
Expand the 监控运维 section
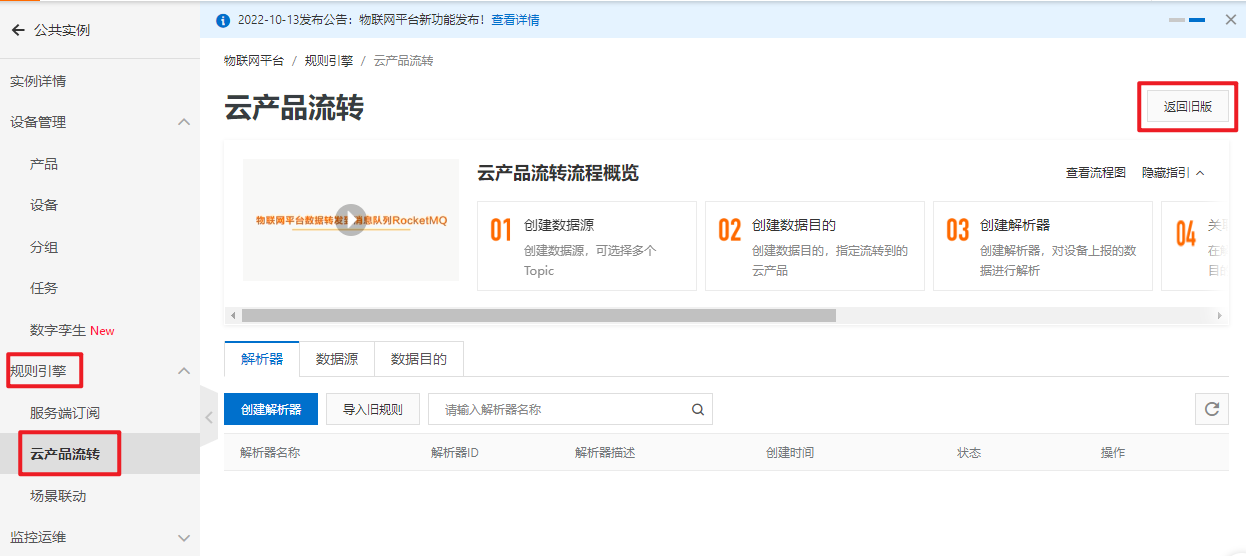(x=184, y=538)
